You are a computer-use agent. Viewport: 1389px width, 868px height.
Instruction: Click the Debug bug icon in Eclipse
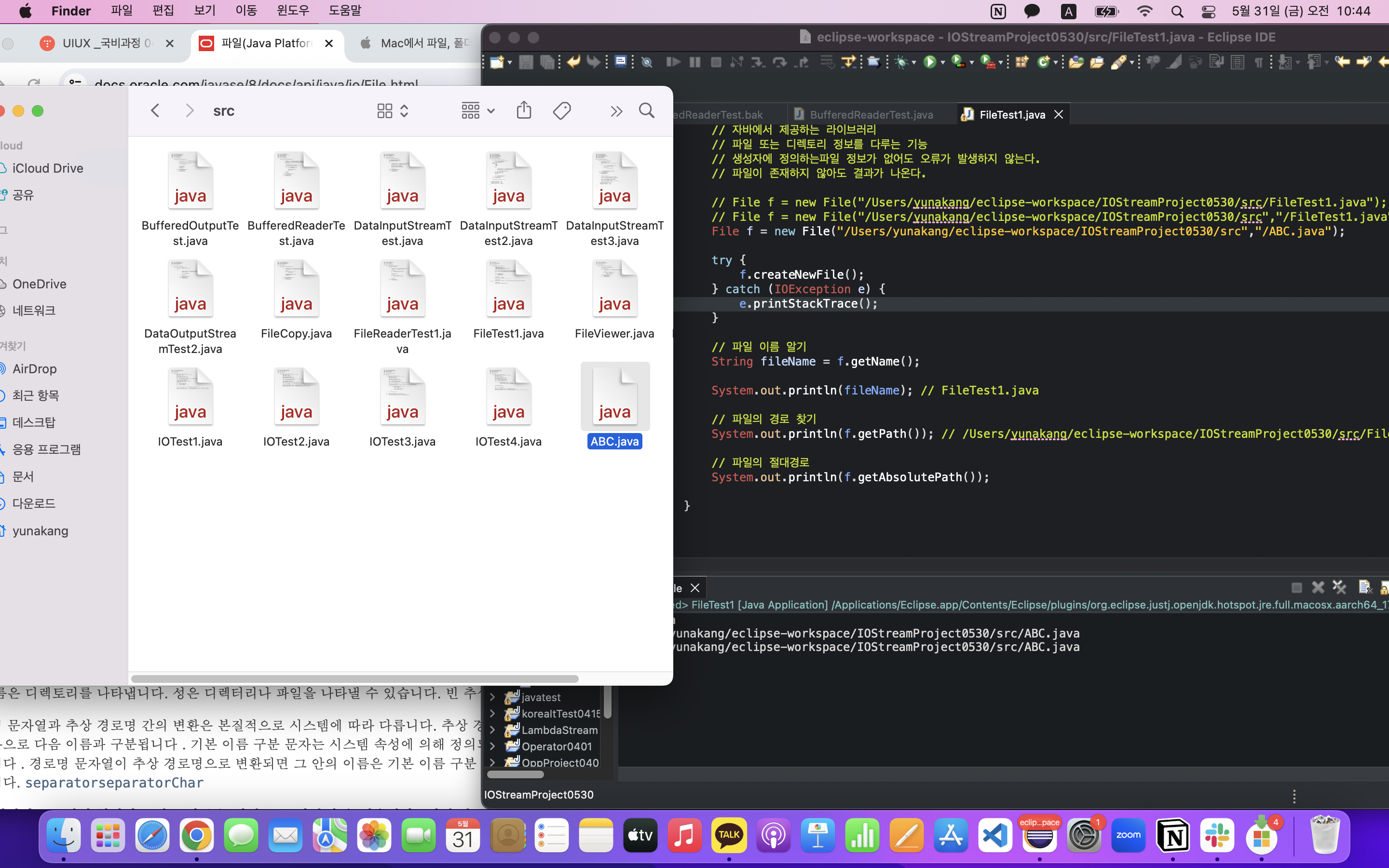[902, 62]
